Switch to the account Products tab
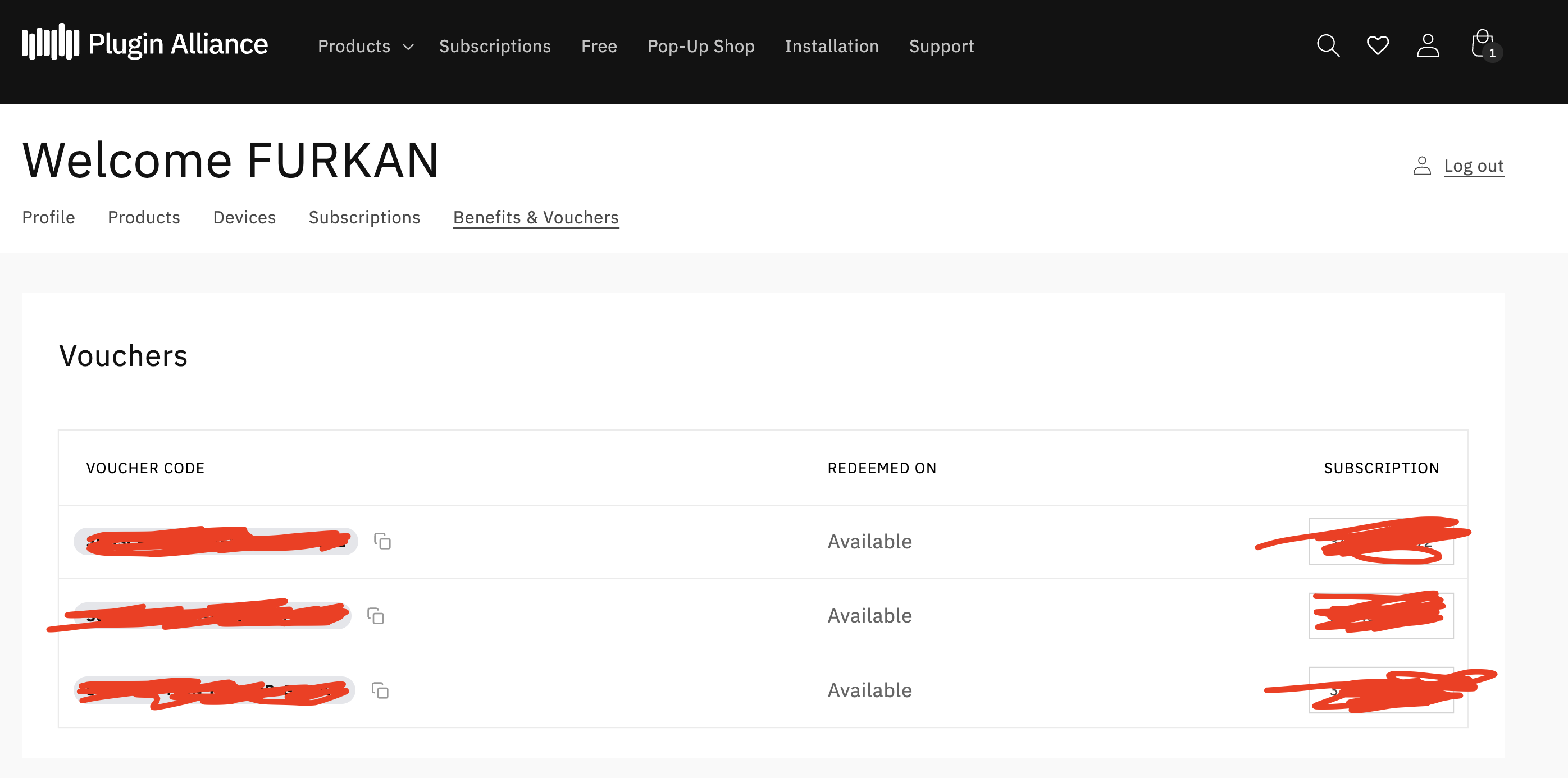The image size is (1568, 778). [144, 218]
